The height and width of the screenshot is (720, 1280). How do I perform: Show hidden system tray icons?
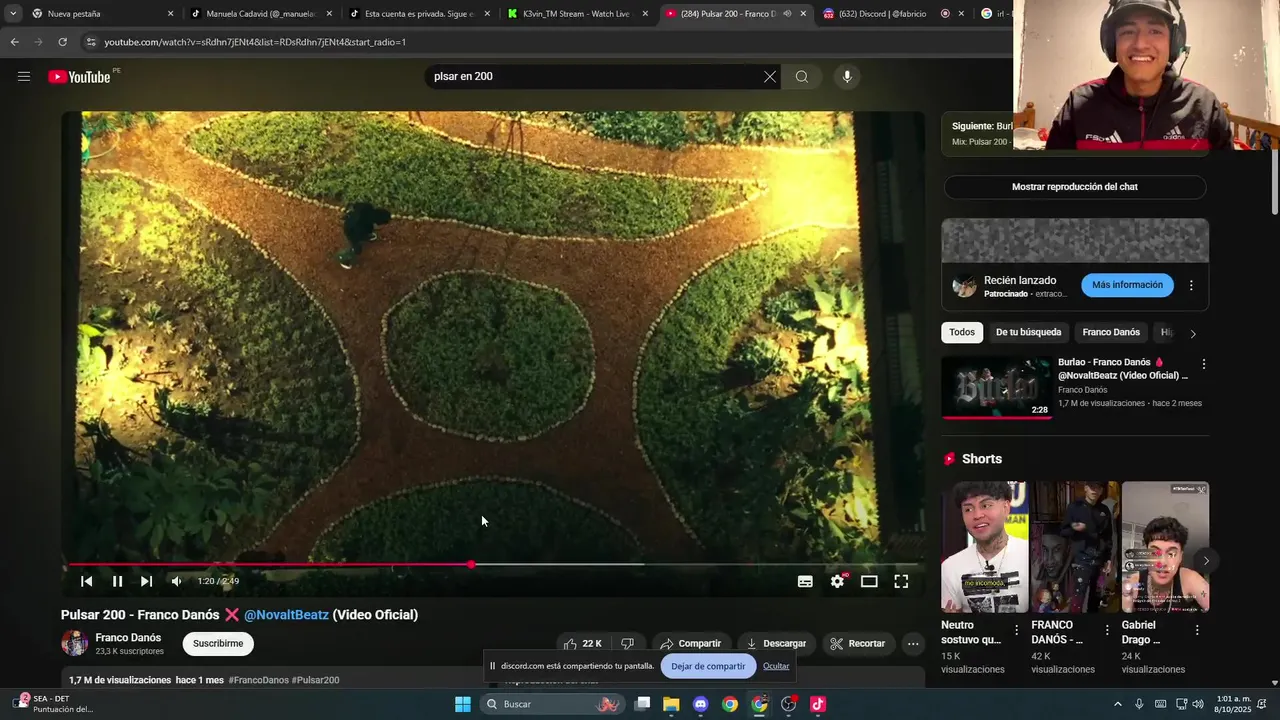point(1118,704)
